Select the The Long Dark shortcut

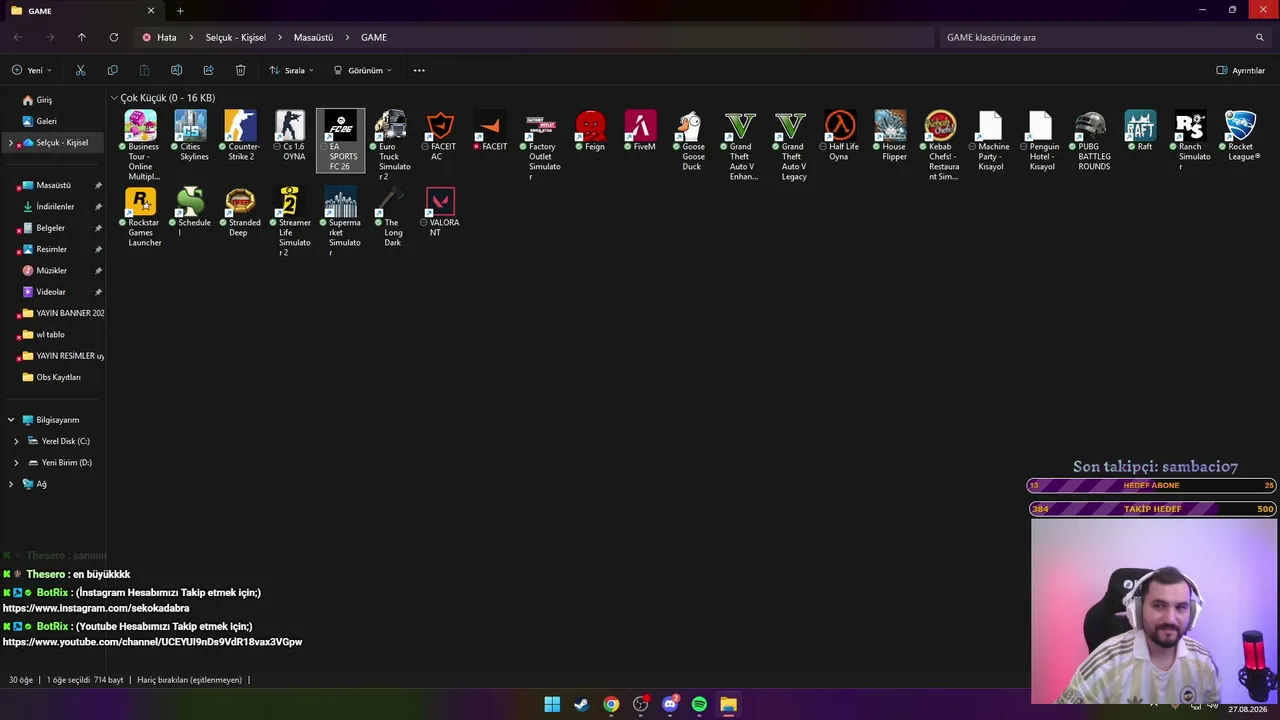pyautogui.click(x=391, y=217)
